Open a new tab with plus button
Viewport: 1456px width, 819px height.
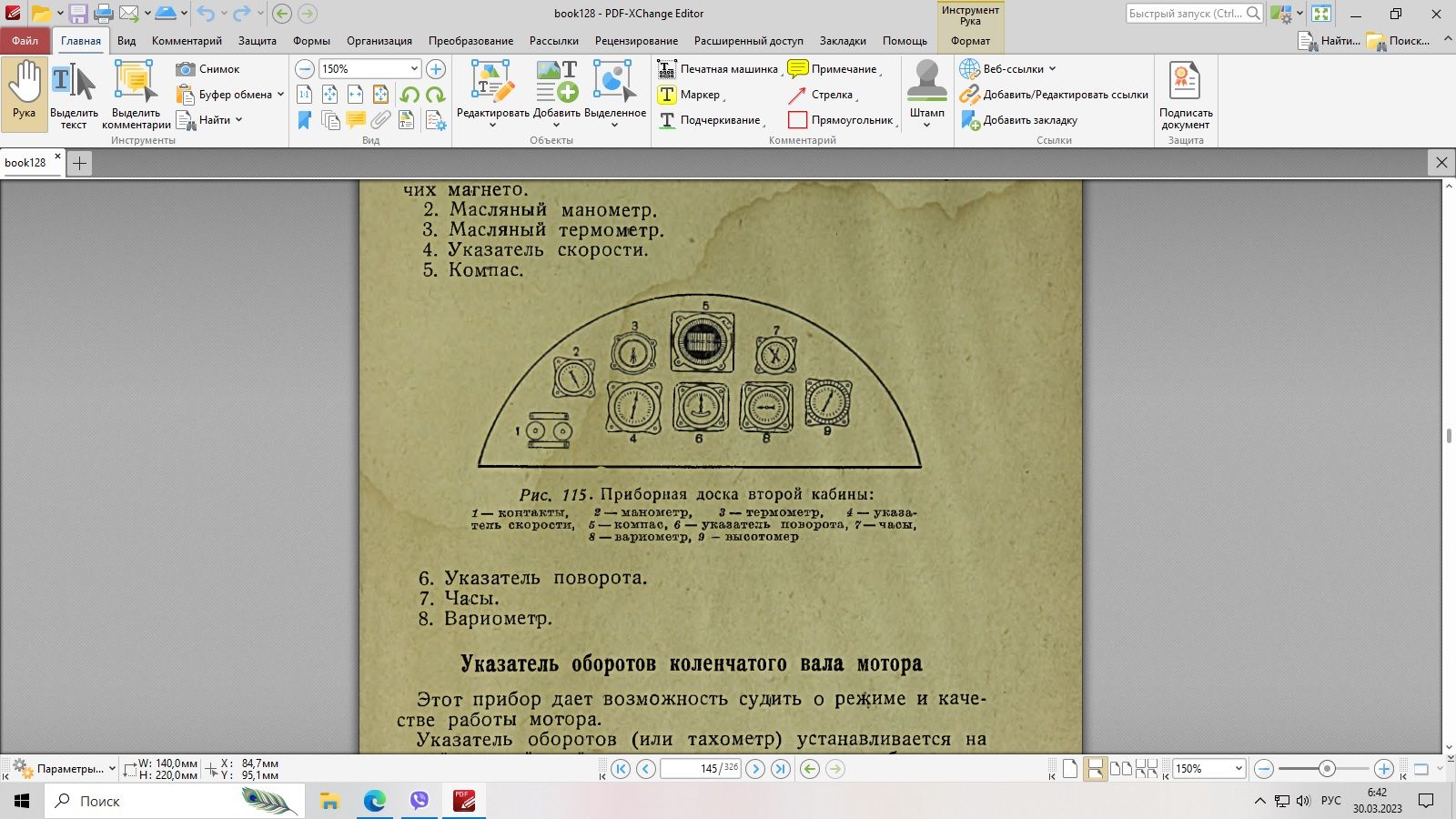79,163
